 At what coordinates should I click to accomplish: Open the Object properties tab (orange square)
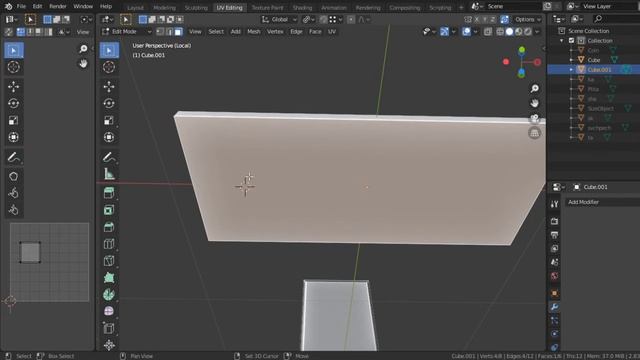tap(554, 293)
